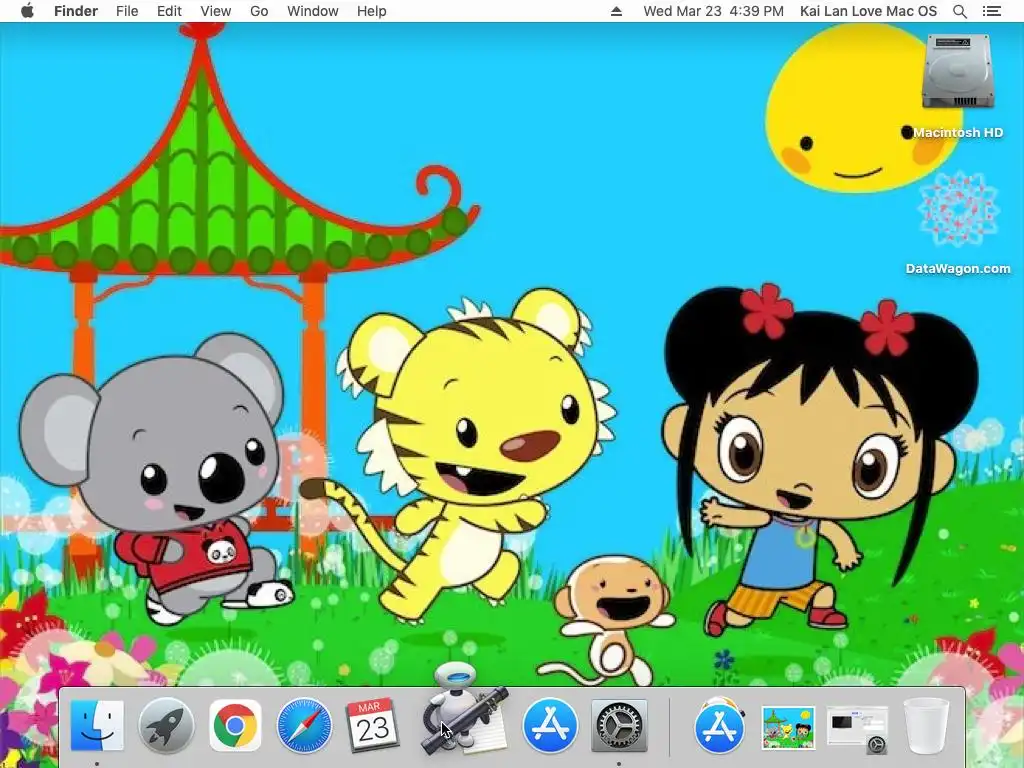Open the Edit menu
Viewport: 1024px width, 768px height.
coord(169,11)
